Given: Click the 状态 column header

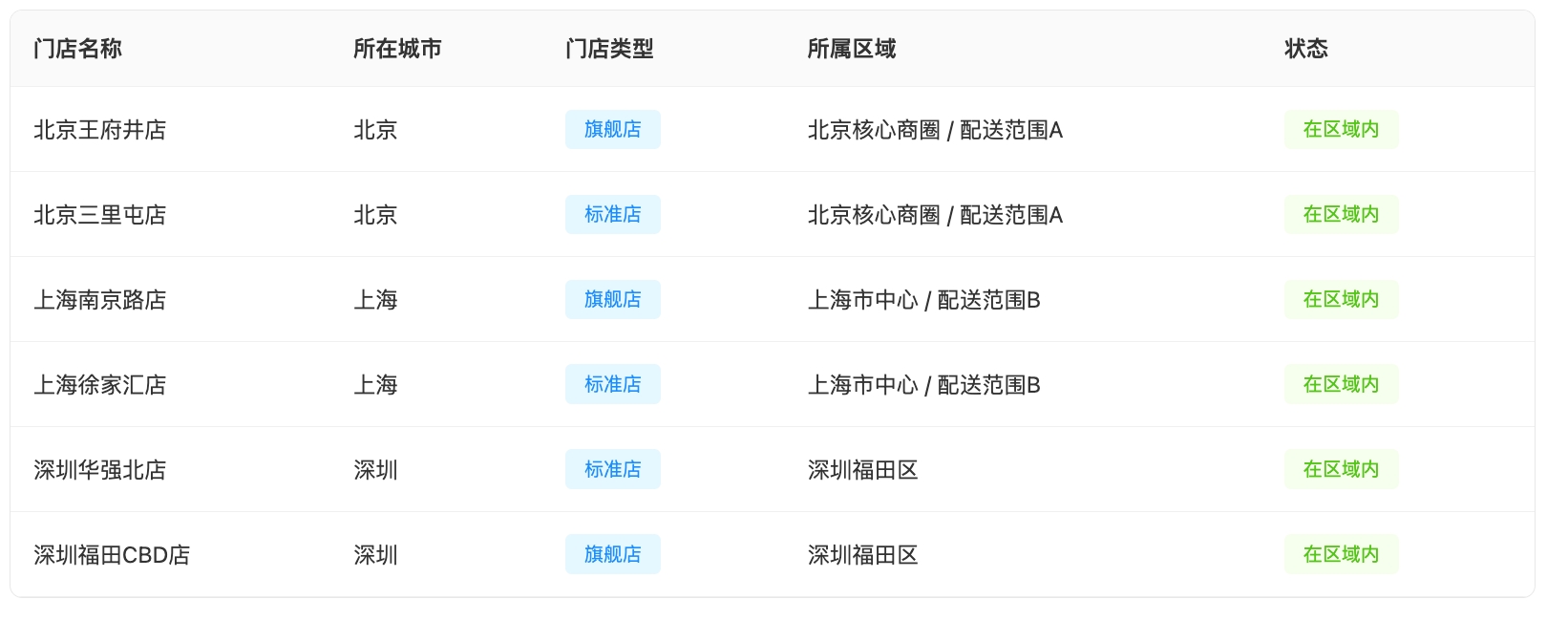Looking at the screenshot, I should coord(1305,49).
